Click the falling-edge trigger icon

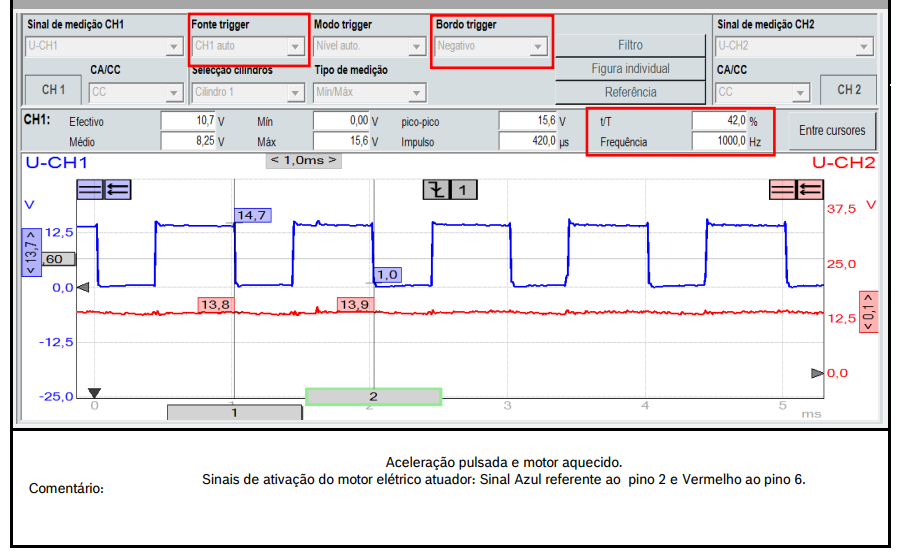436,189
